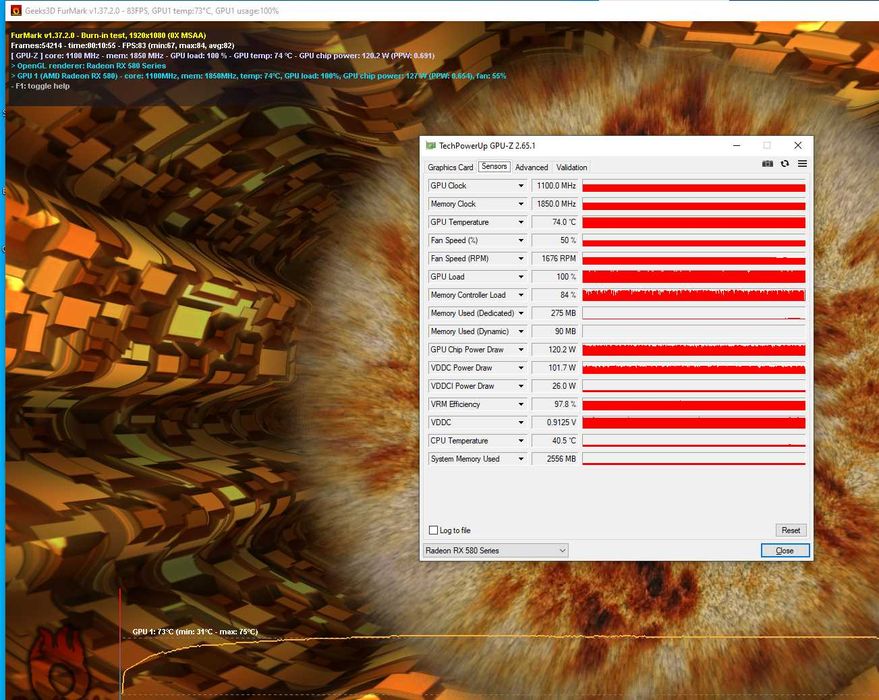Open the GPU-Z hamburger menu icon
The height and width of the screenshot is (700, 879).
(802, 164)
